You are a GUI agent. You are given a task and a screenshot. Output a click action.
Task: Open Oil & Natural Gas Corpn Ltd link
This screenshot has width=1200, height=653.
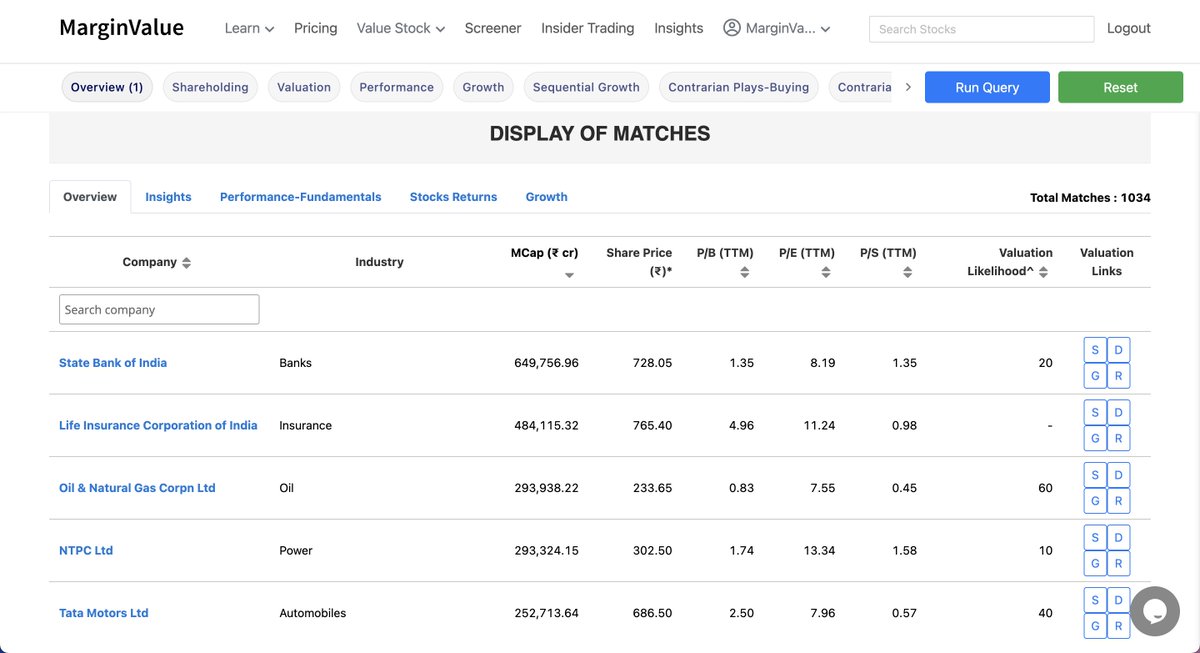tap(137, 488)
